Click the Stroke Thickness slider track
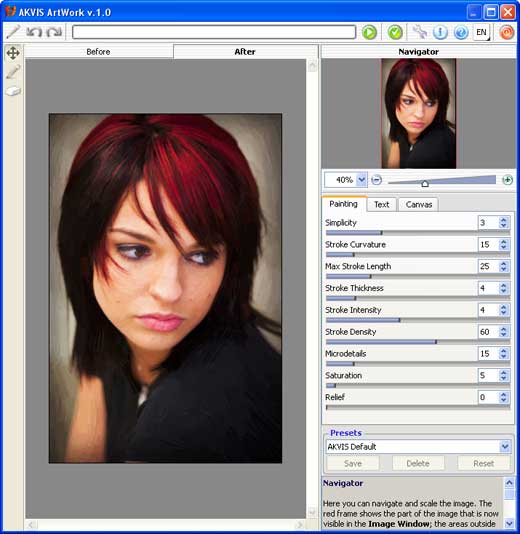 [x=417, y=298]
